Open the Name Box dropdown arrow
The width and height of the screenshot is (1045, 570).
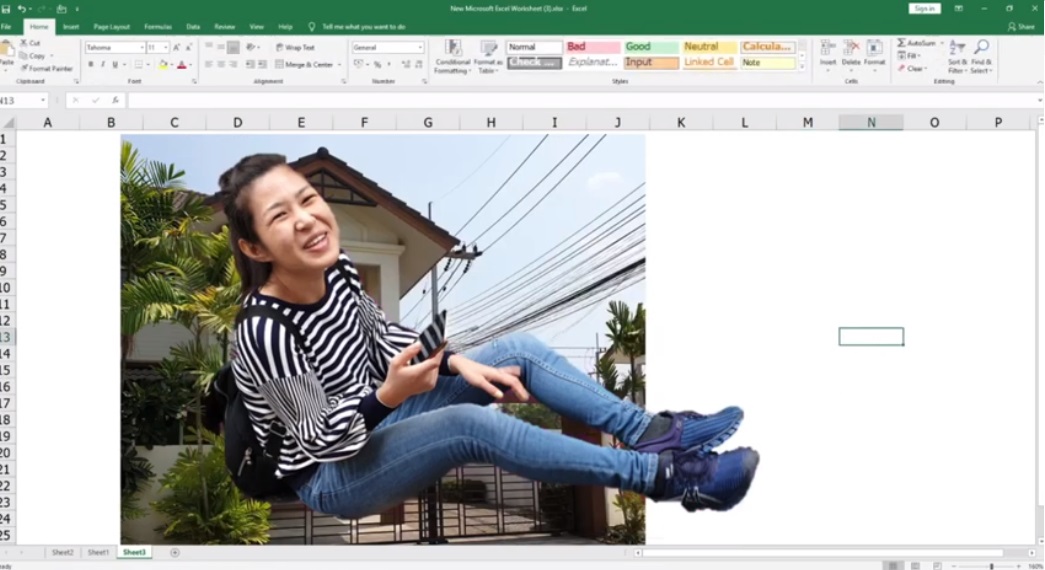(44, 101)
